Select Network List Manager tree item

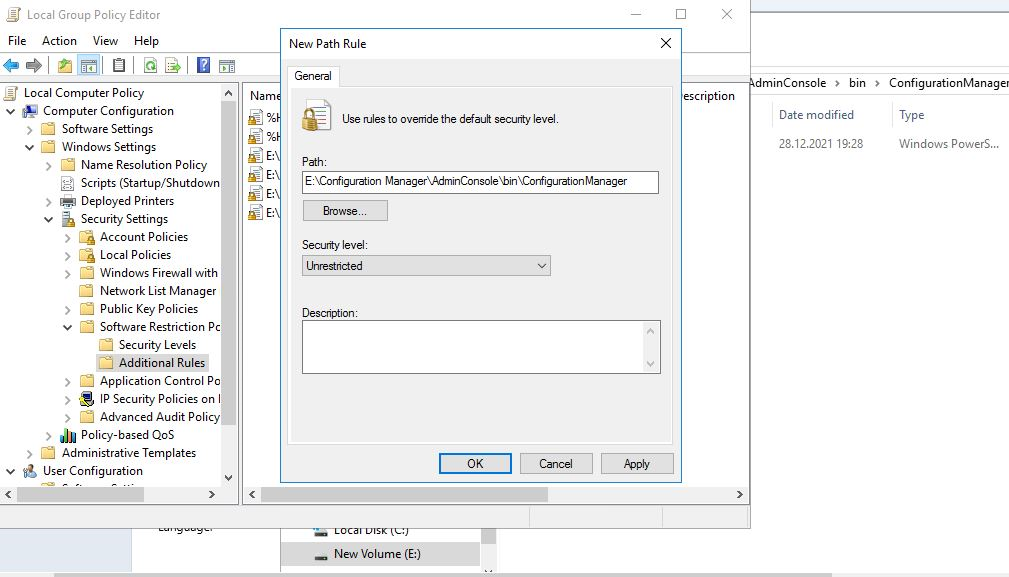158,291
